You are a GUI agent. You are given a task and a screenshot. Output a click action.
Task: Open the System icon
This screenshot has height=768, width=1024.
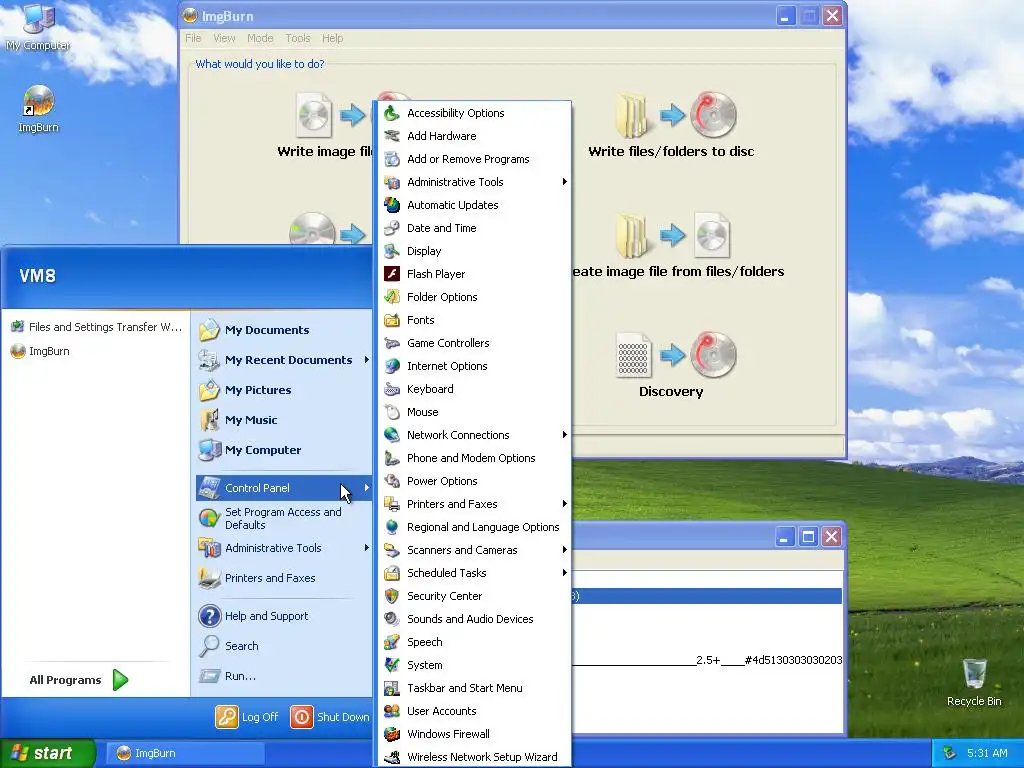392,665
